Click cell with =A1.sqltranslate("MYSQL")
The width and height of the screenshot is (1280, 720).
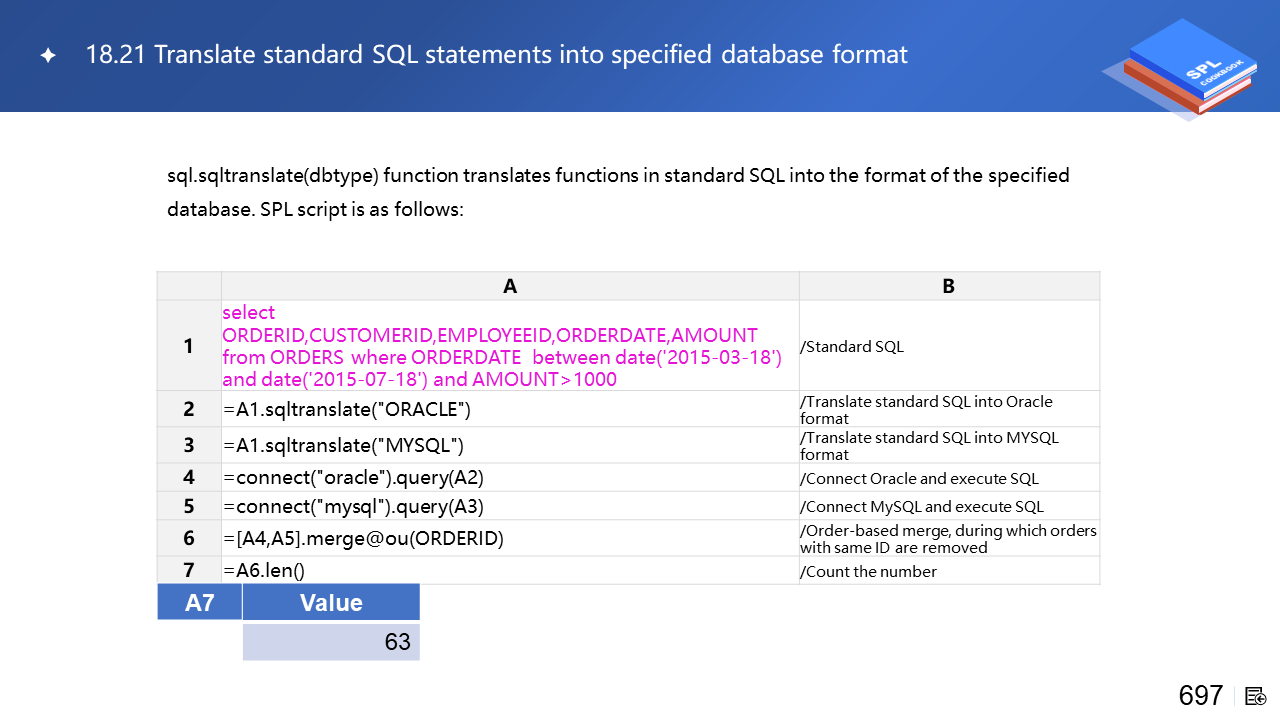343,446
